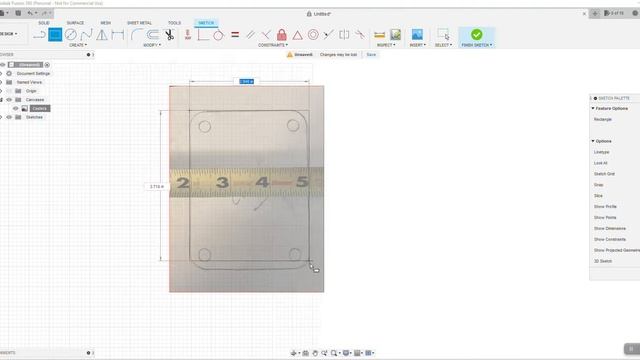Toggle visibility eye of Sketches folder

9,117
